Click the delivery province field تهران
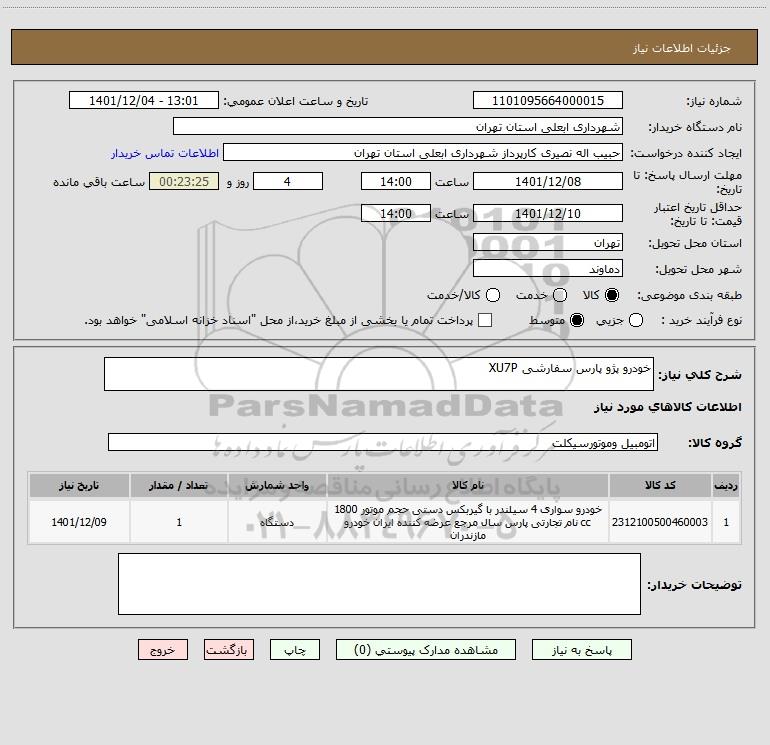Viewport: 770px width, 745px height. (x=548, y=243)
